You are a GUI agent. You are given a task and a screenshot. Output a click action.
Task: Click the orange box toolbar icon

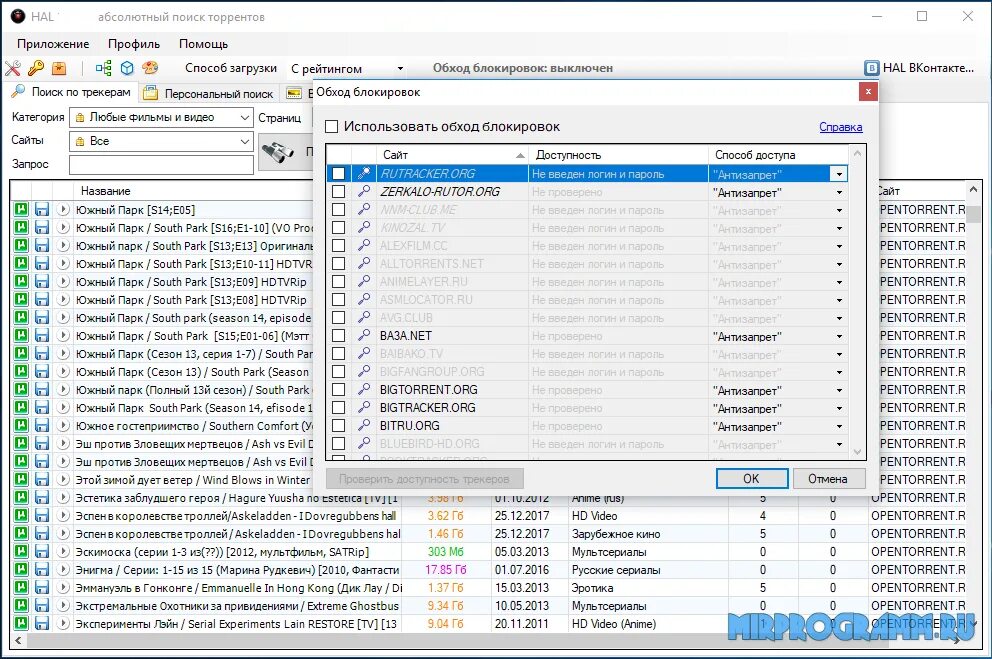click(59, 68)
